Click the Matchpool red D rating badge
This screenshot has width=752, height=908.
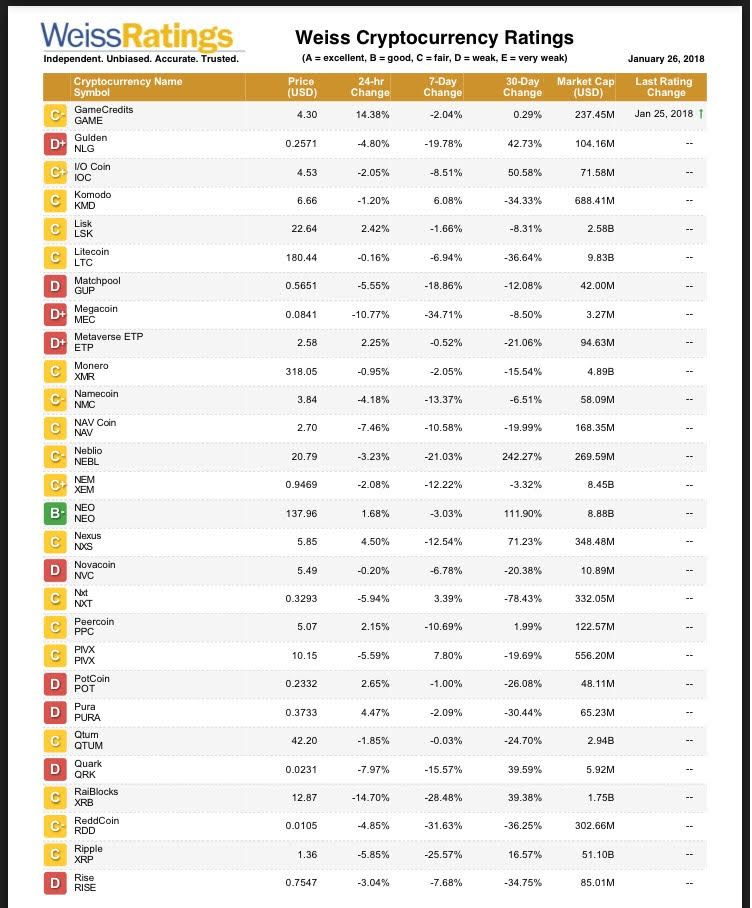point(57,287)
